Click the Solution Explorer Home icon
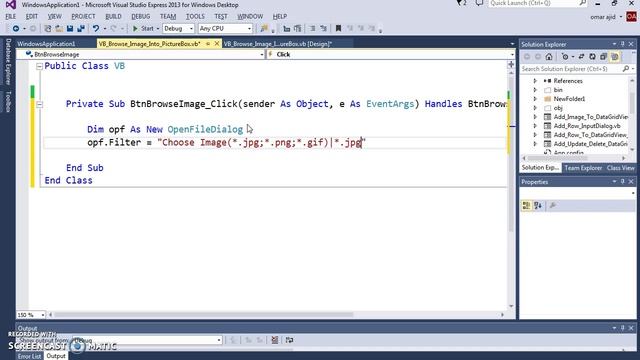640x360 pixels. 549,57
